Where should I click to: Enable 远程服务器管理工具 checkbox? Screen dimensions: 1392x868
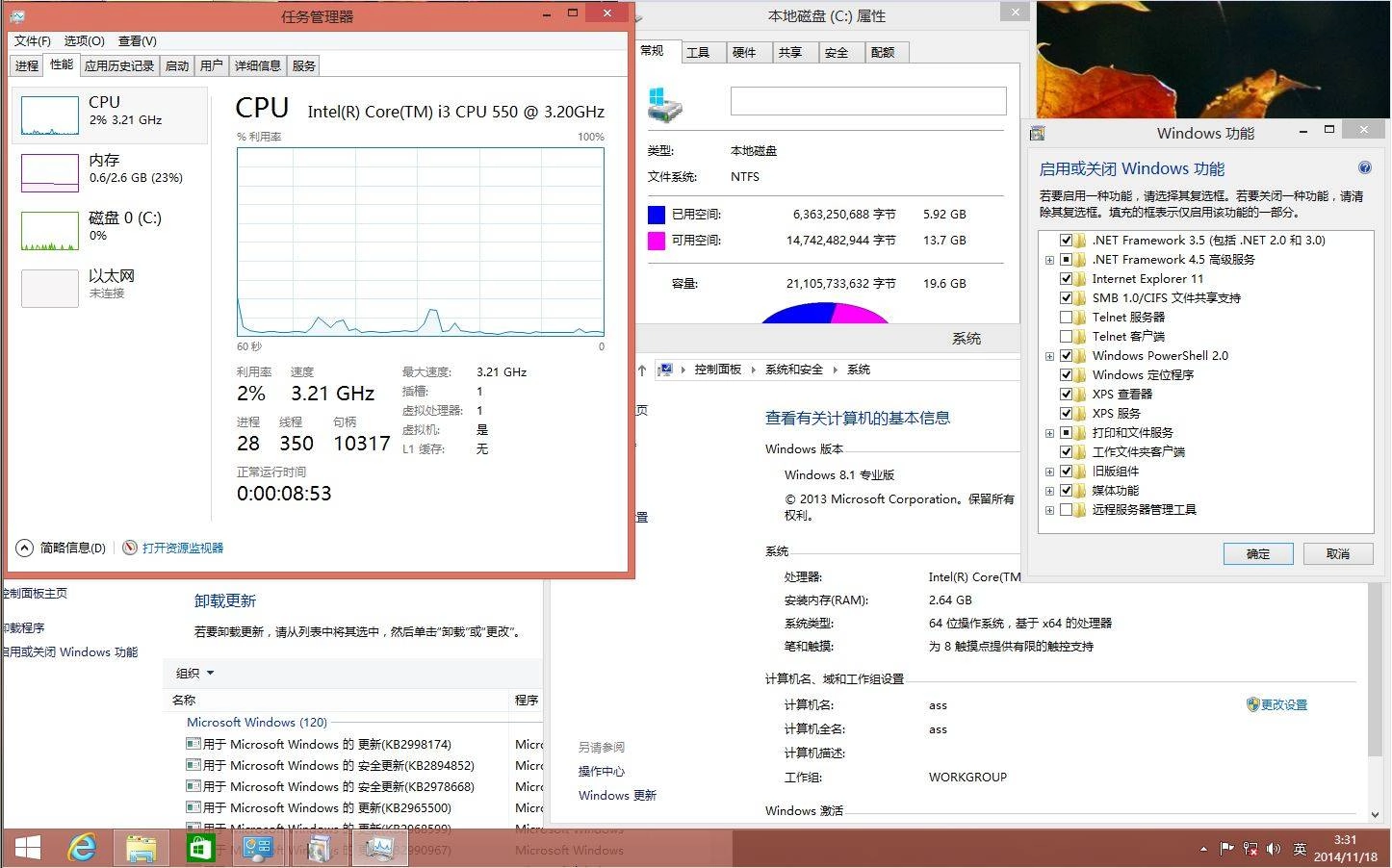[1066, 509]
